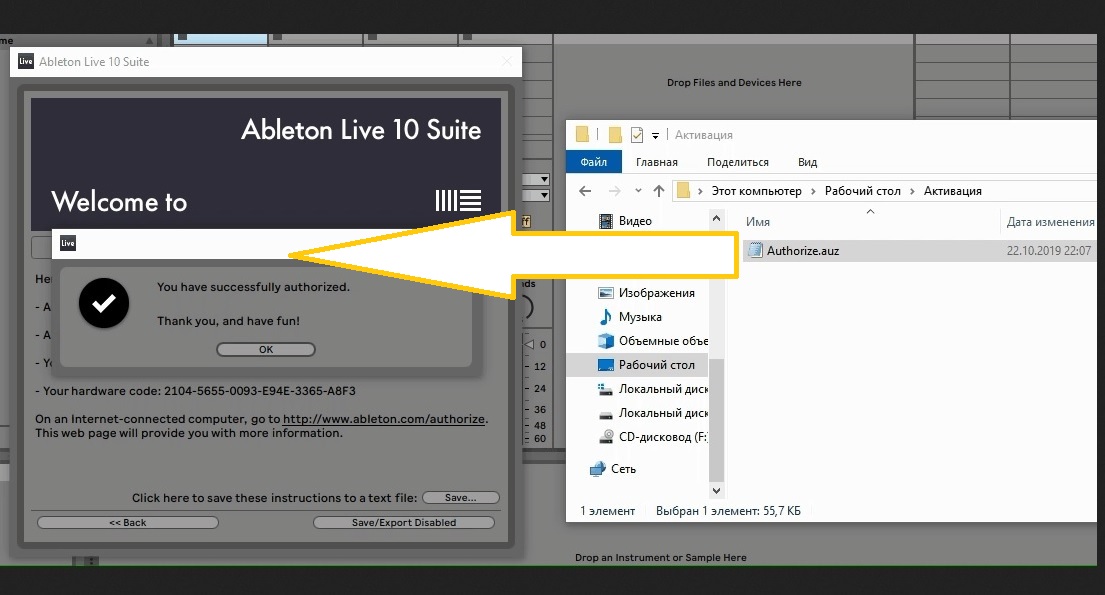Open the Поделиться ribbon tab
This screenshot has width=1105, height=595.
pyautogui.click(x=737, y=162)
